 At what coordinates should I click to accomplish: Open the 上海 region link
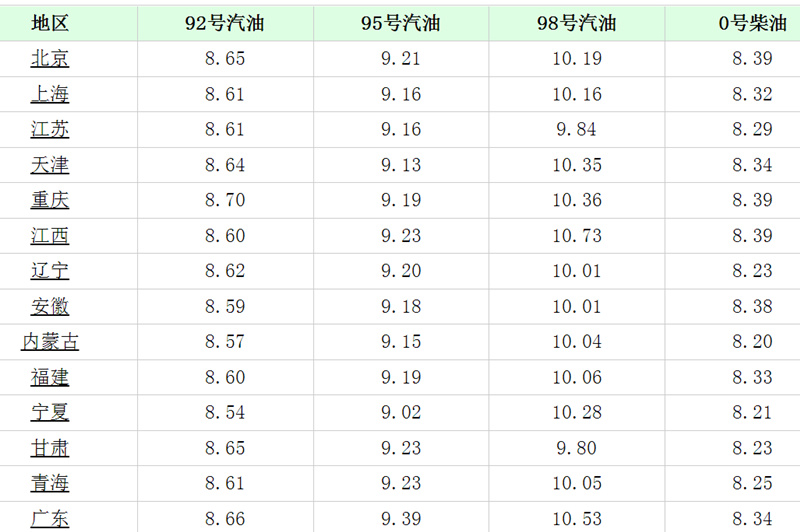[49, 94]
